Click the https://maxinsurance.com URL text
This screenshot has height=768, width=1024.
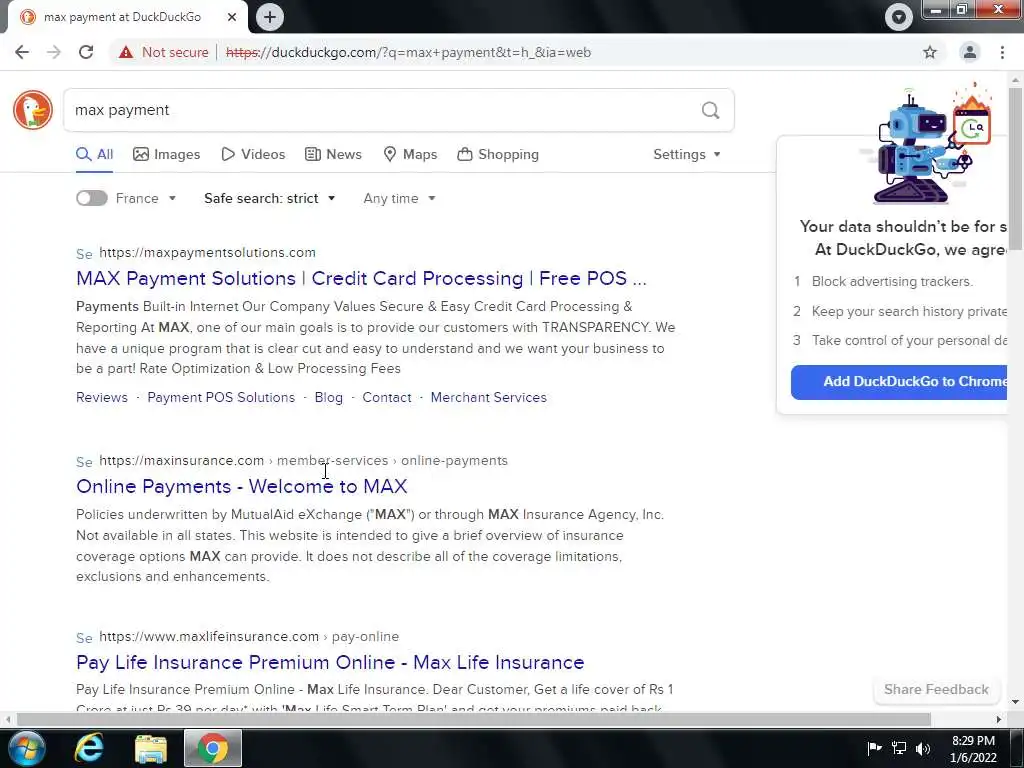[182, 460]
